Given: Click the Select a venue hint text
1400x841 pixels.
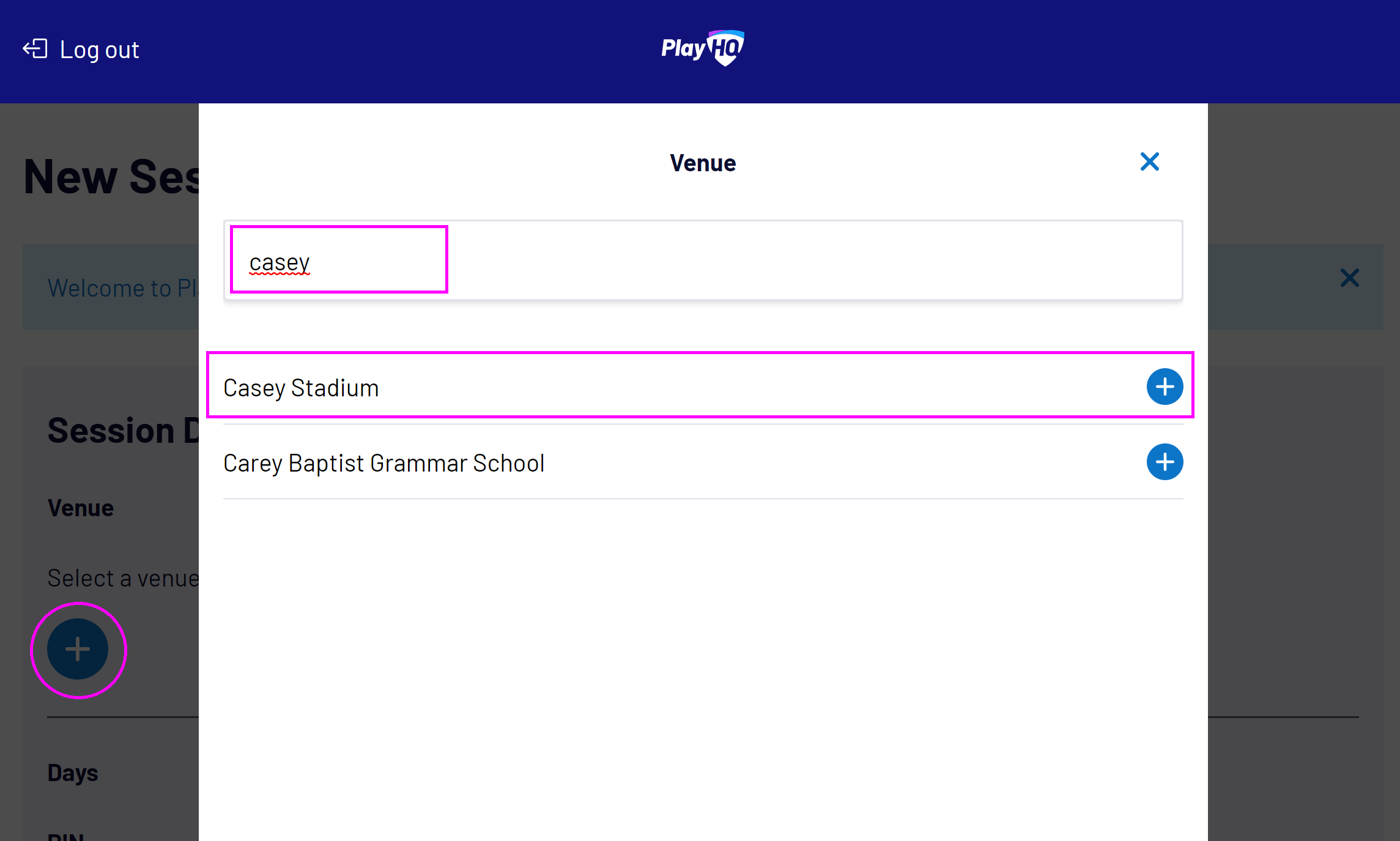Looking at the screenshot, I should pos(123,578).
